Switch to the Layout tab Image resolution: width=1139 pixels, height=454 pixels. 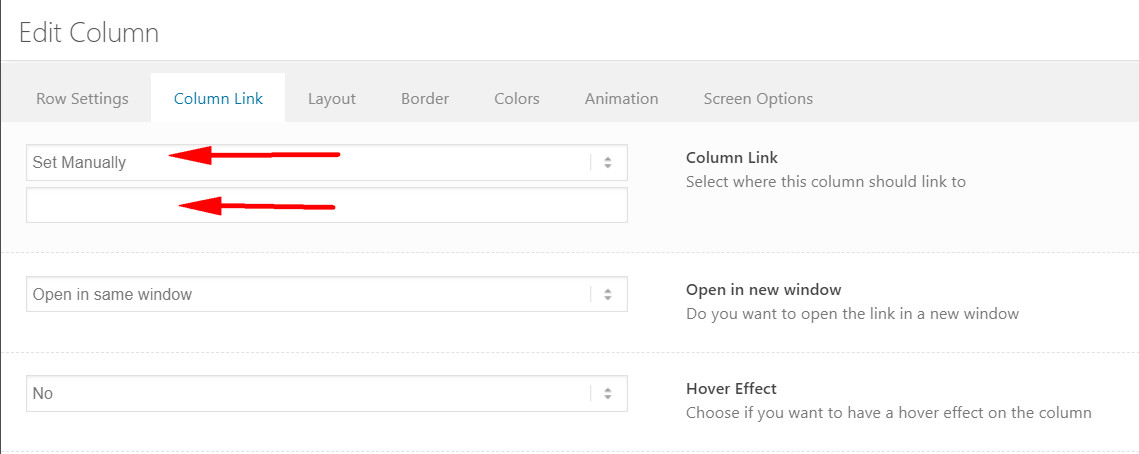click(331, 98)
